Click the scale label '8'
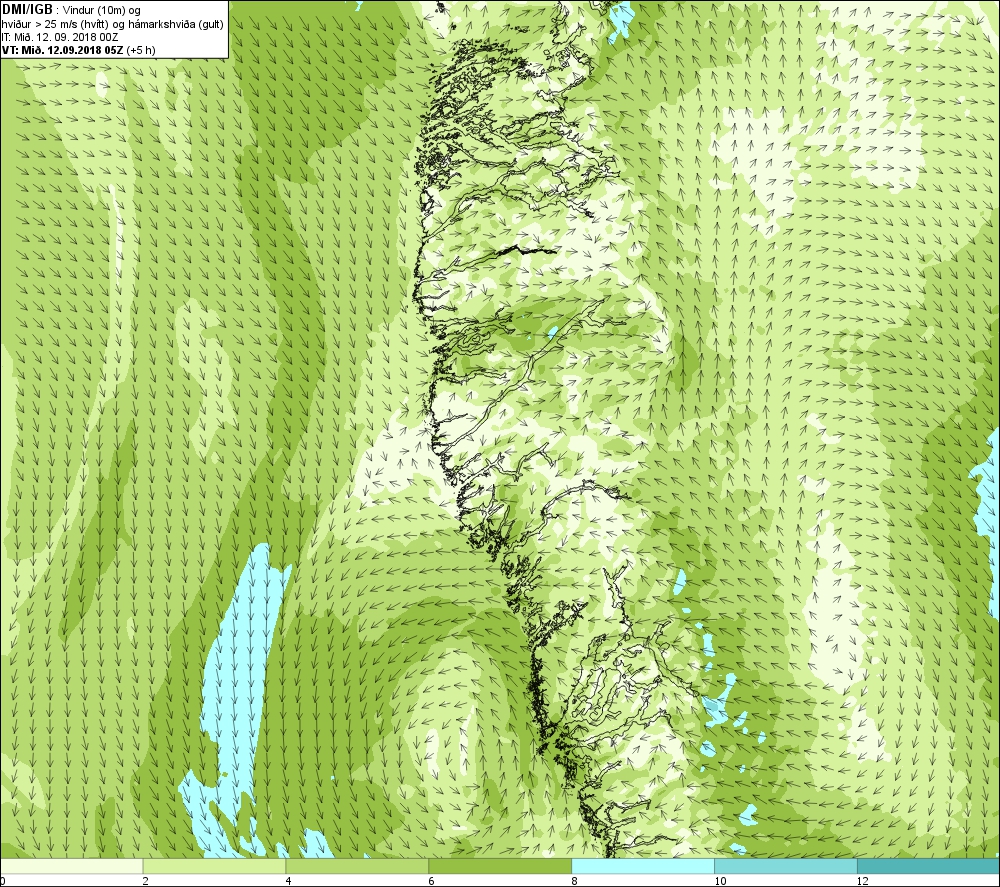 pos(575,881)
